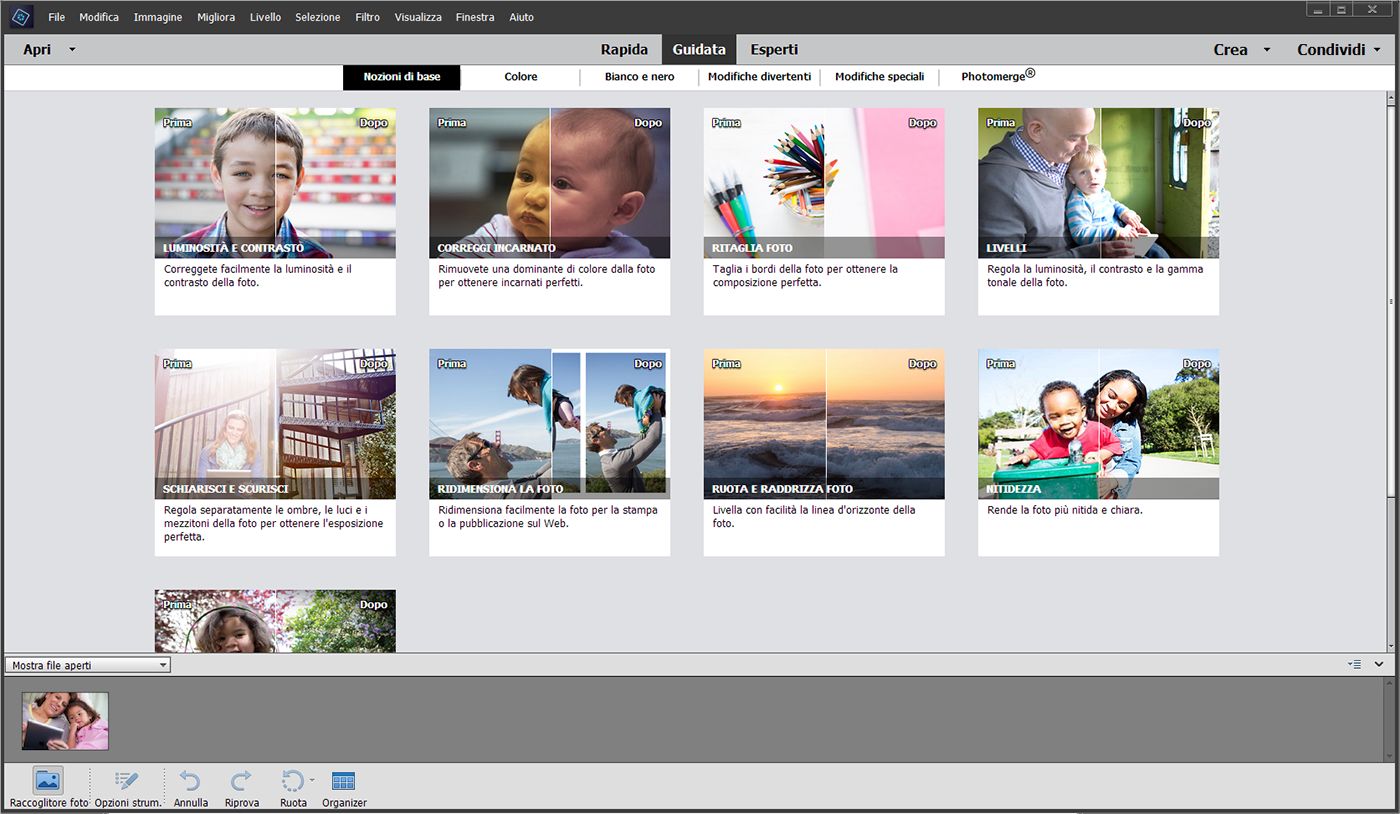Click the guided edits vertical scrollbar
This screenshot has width=1400, height=814.
(x=1391, y=300)
